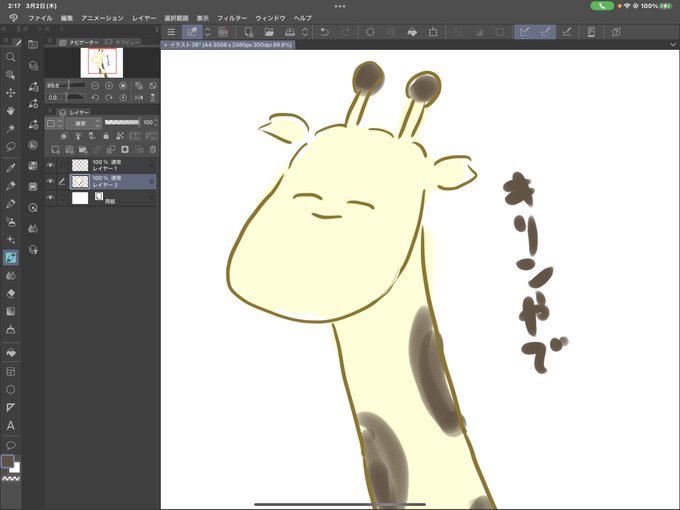Screen dimensions: 680x510
Task: Select the Eraser tool
Action: pos(11,294)
